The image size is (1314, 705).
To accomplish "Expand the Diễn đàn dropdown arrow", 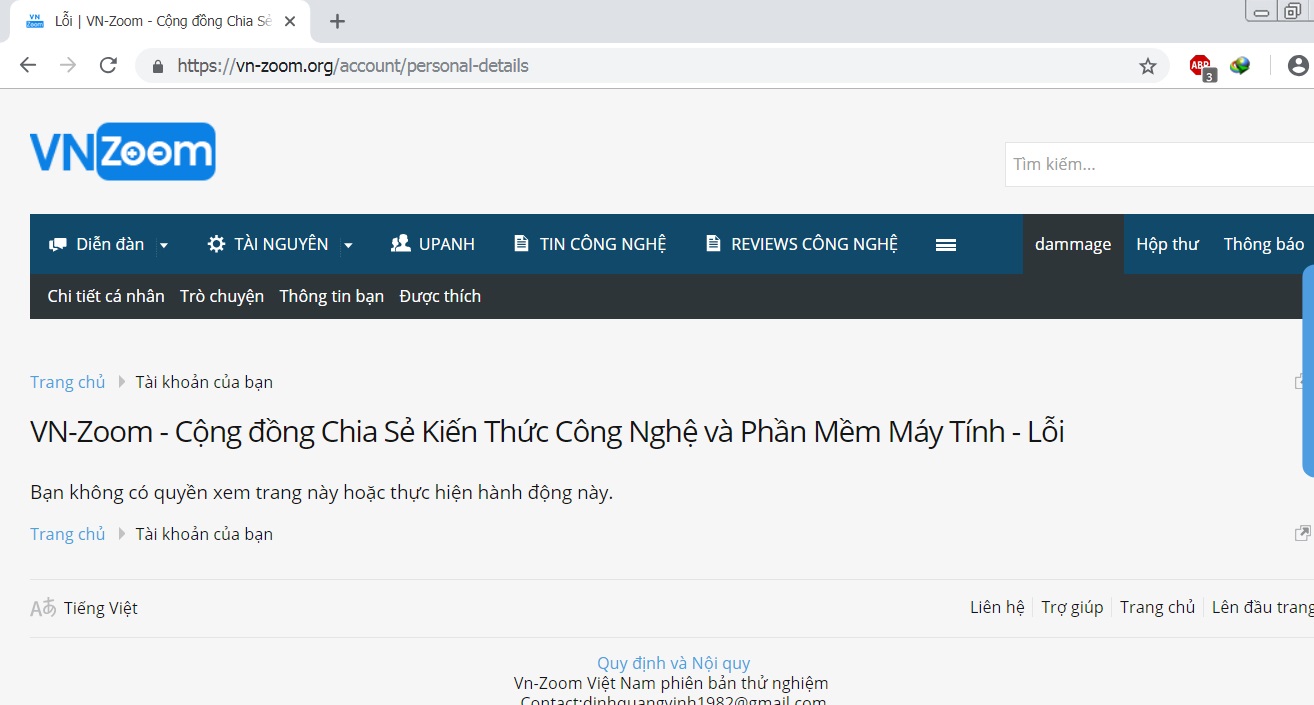I will (164, 245).
